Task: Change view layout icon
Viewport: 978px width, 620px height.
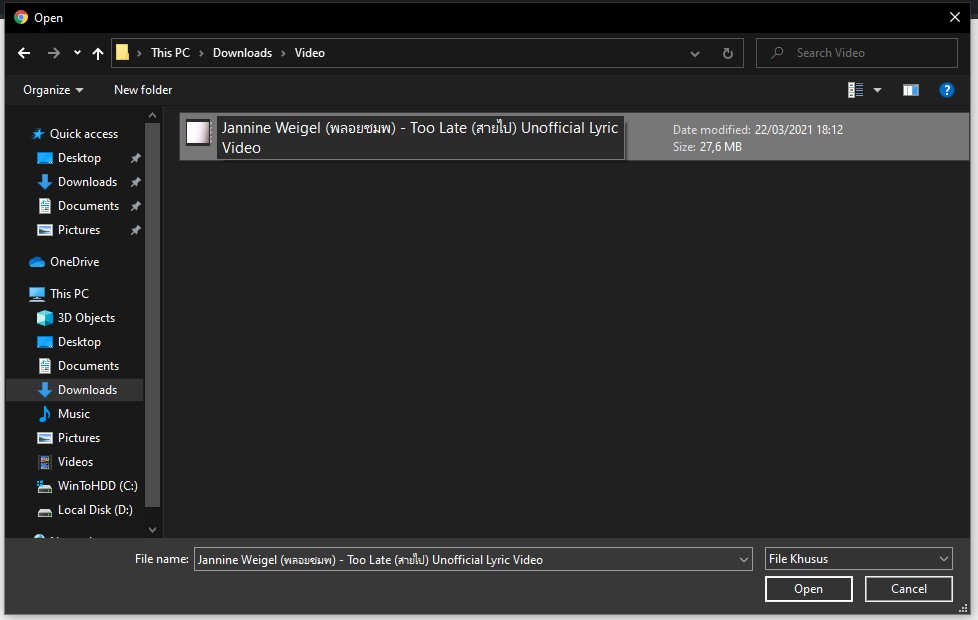Action: 855,90
